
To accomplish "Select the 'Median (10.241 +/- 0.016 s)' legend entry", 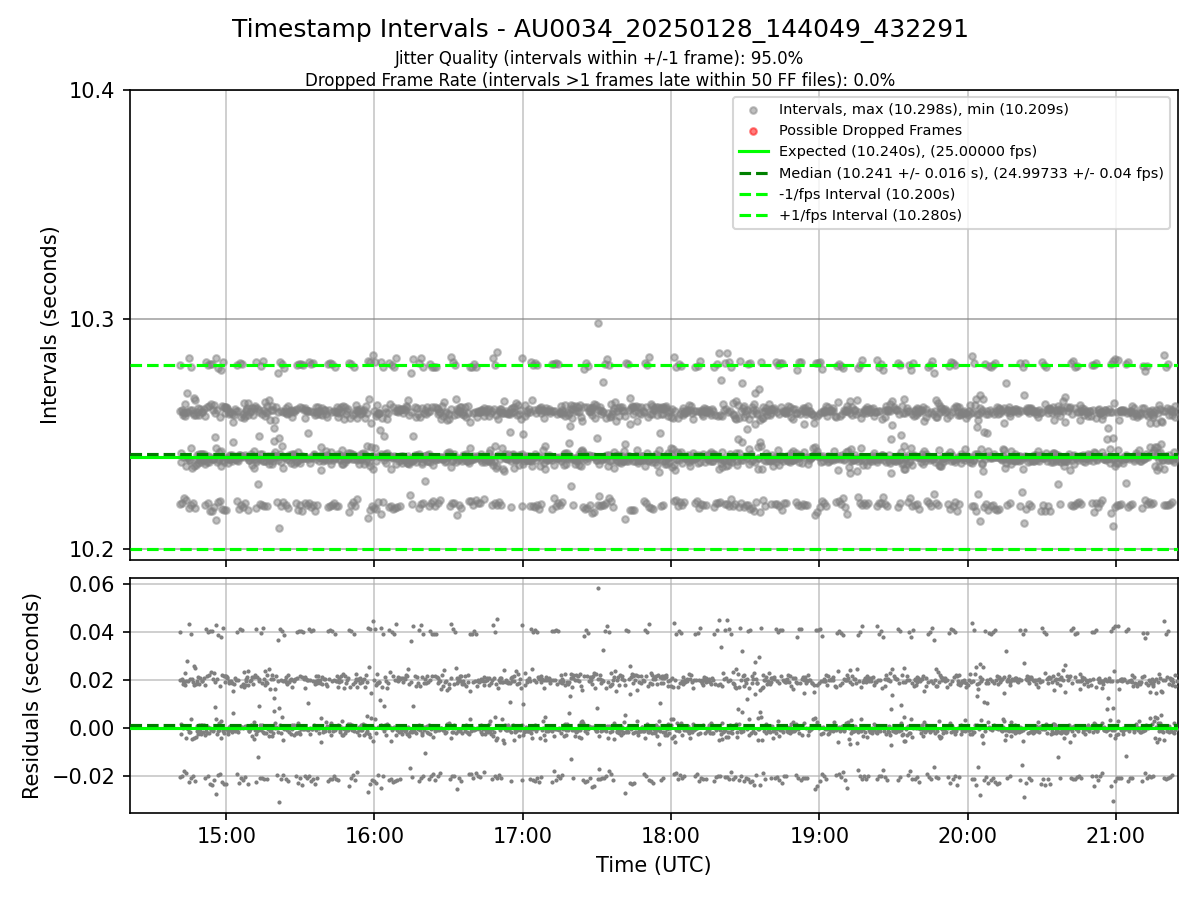I will [971, 172].
